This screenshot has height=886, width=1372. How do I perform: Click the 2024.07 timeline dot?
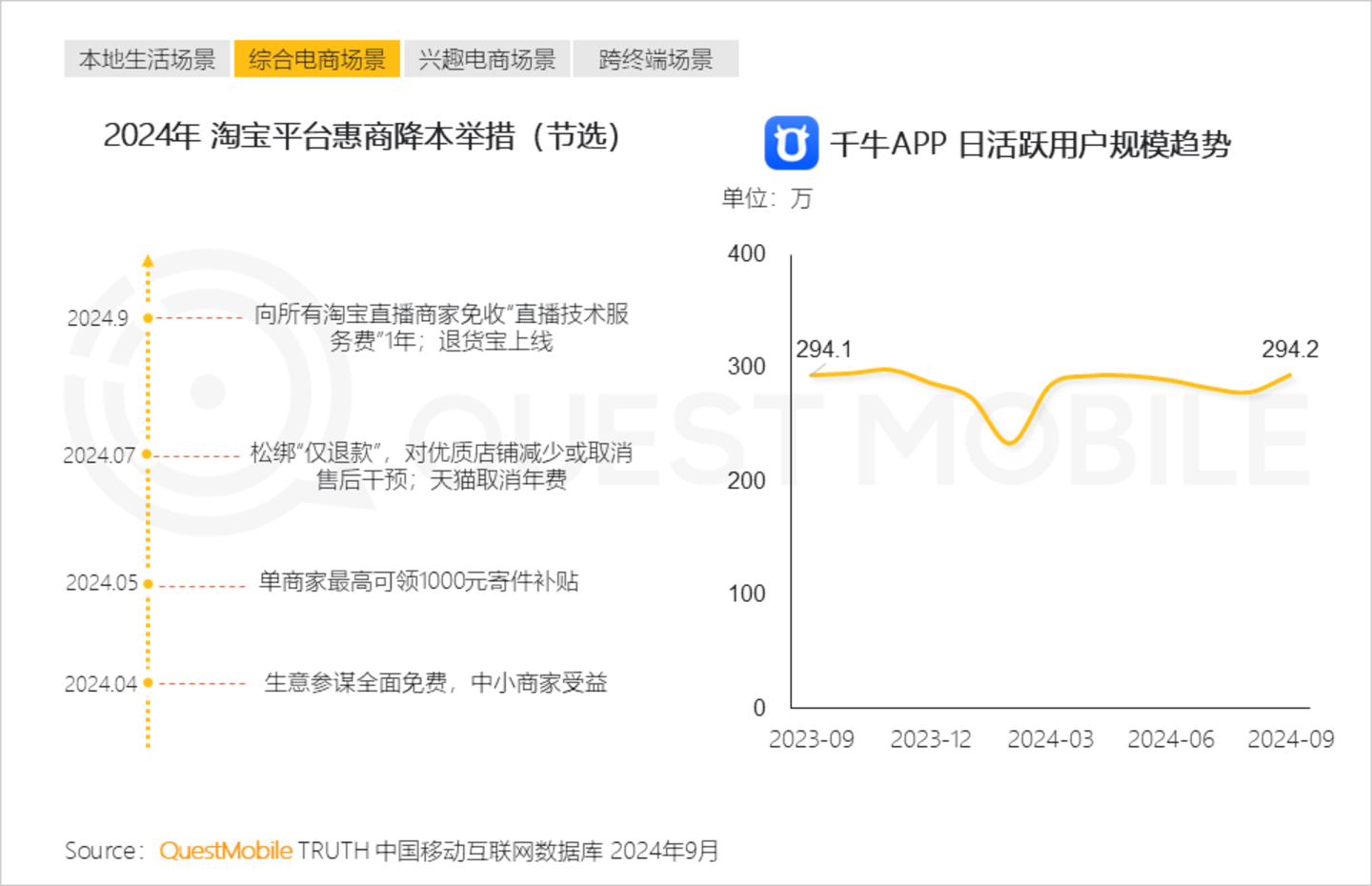147,455
